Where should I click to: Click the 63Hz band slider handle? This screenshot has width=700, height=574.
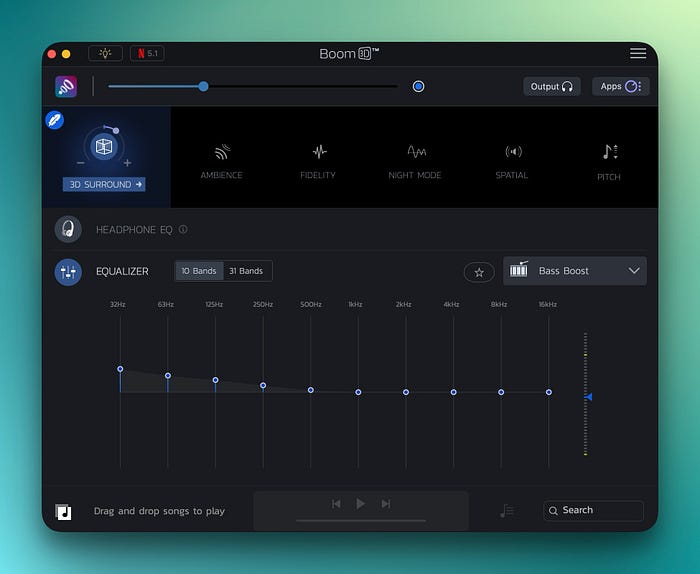tap(168, 376)
